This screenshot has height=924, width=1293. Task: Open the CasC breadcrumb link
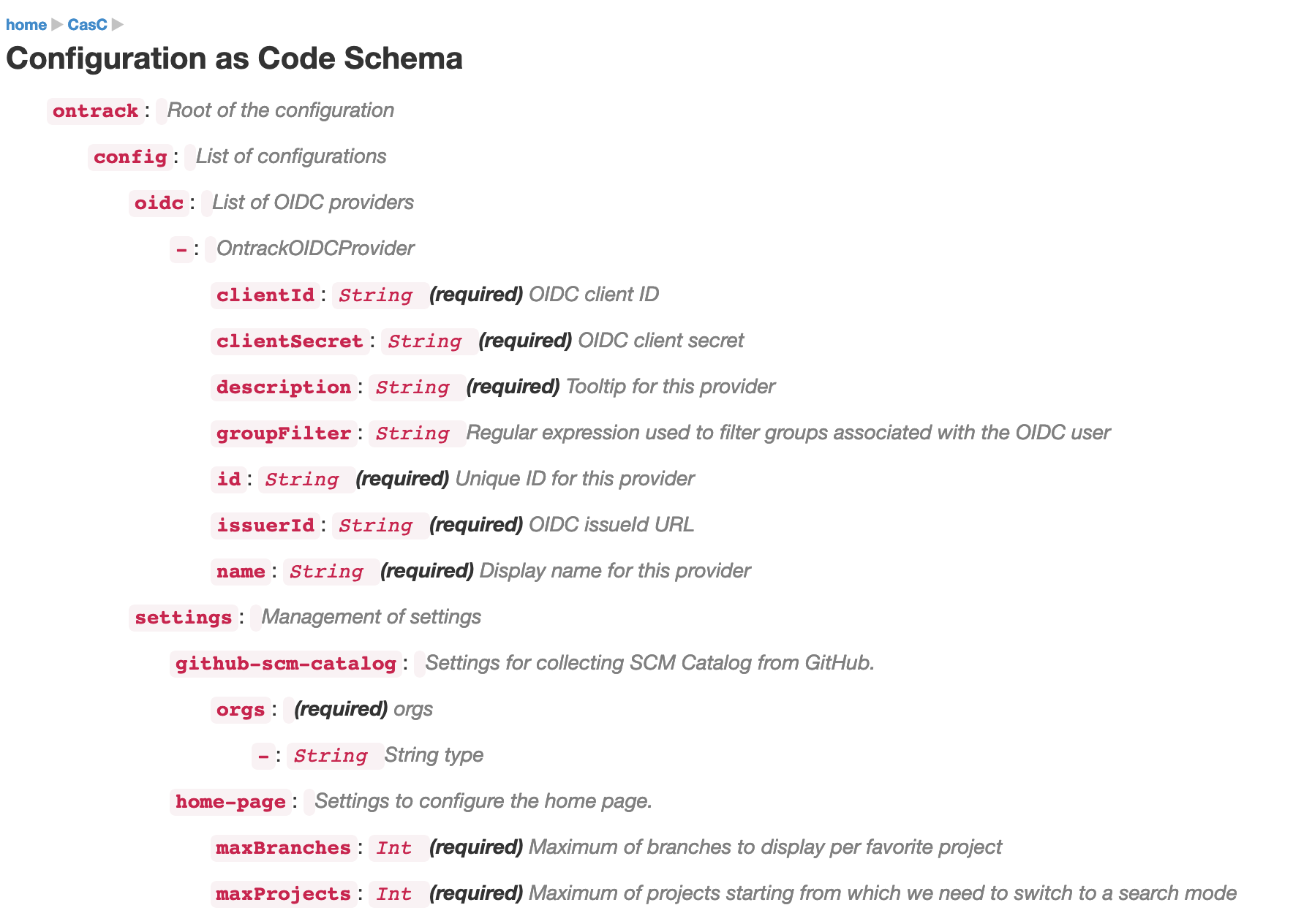(x=87, y=25)
